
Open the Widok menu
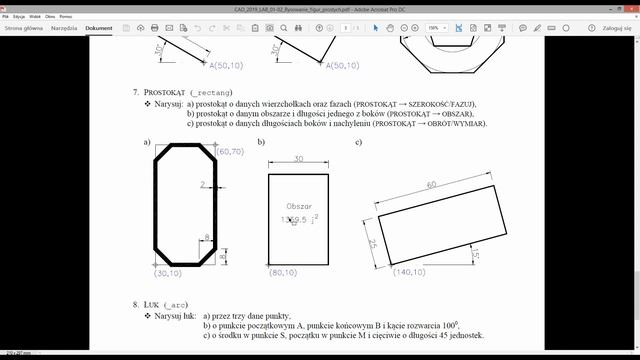pos(35,17)
